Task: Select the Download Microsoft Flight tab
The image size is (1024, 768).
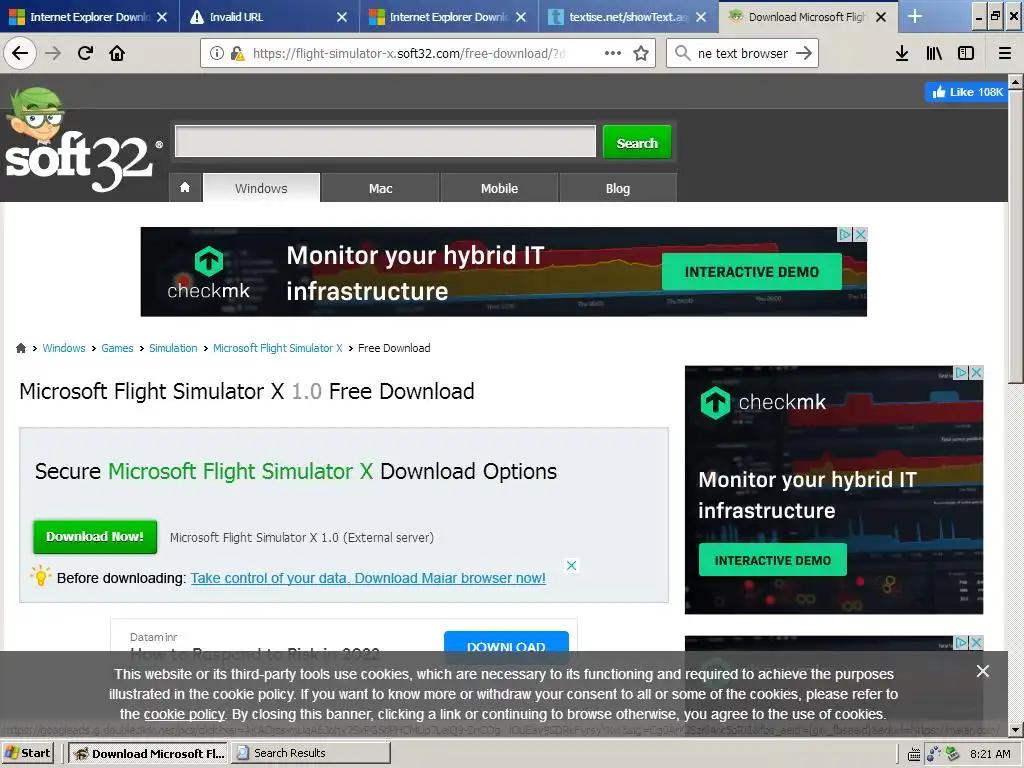Action: tap(808, 17)
